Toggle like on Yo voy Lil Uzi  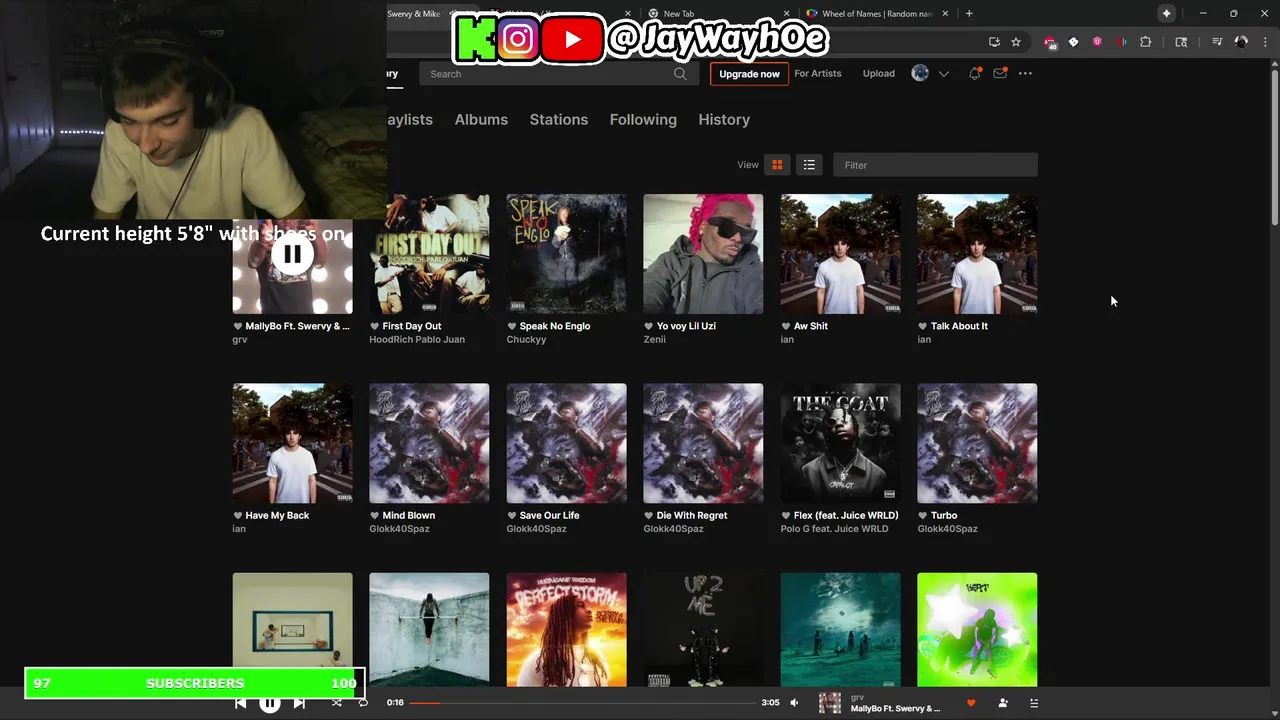(648, 326)
